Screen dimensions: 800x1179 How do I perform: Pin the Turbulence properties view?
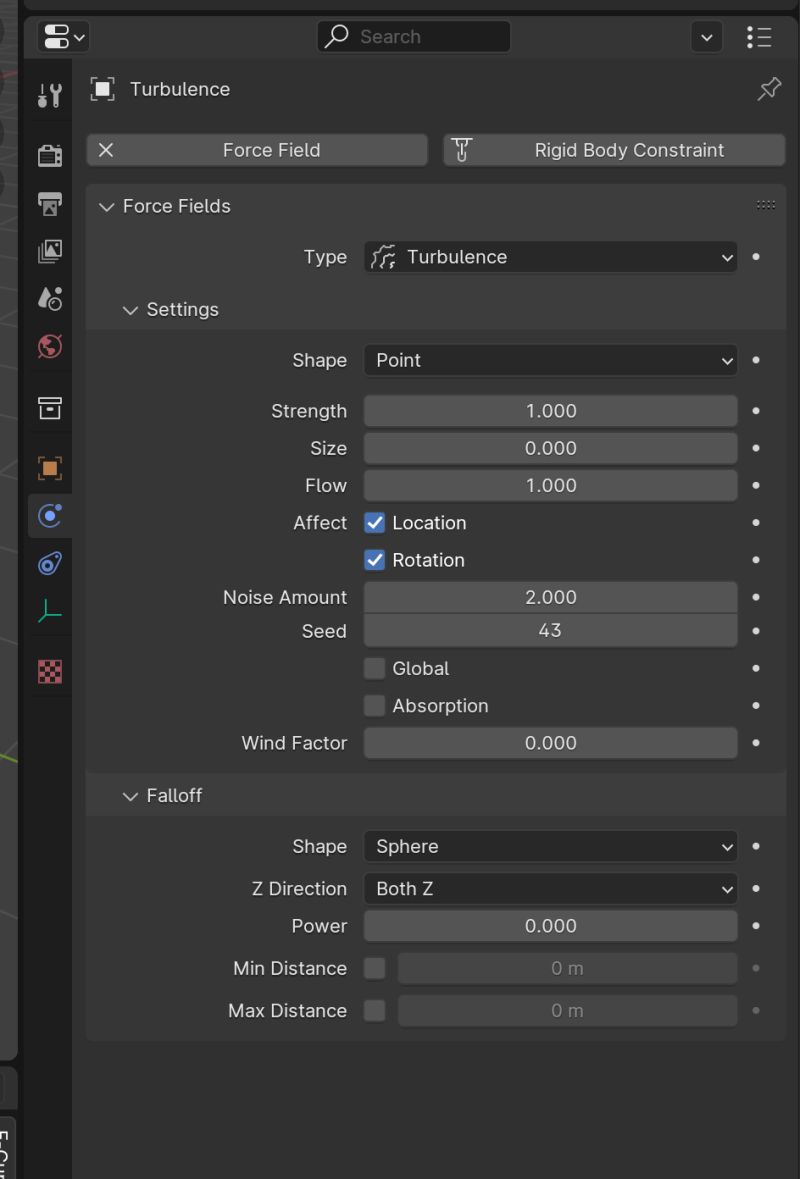tap(768, 89)
